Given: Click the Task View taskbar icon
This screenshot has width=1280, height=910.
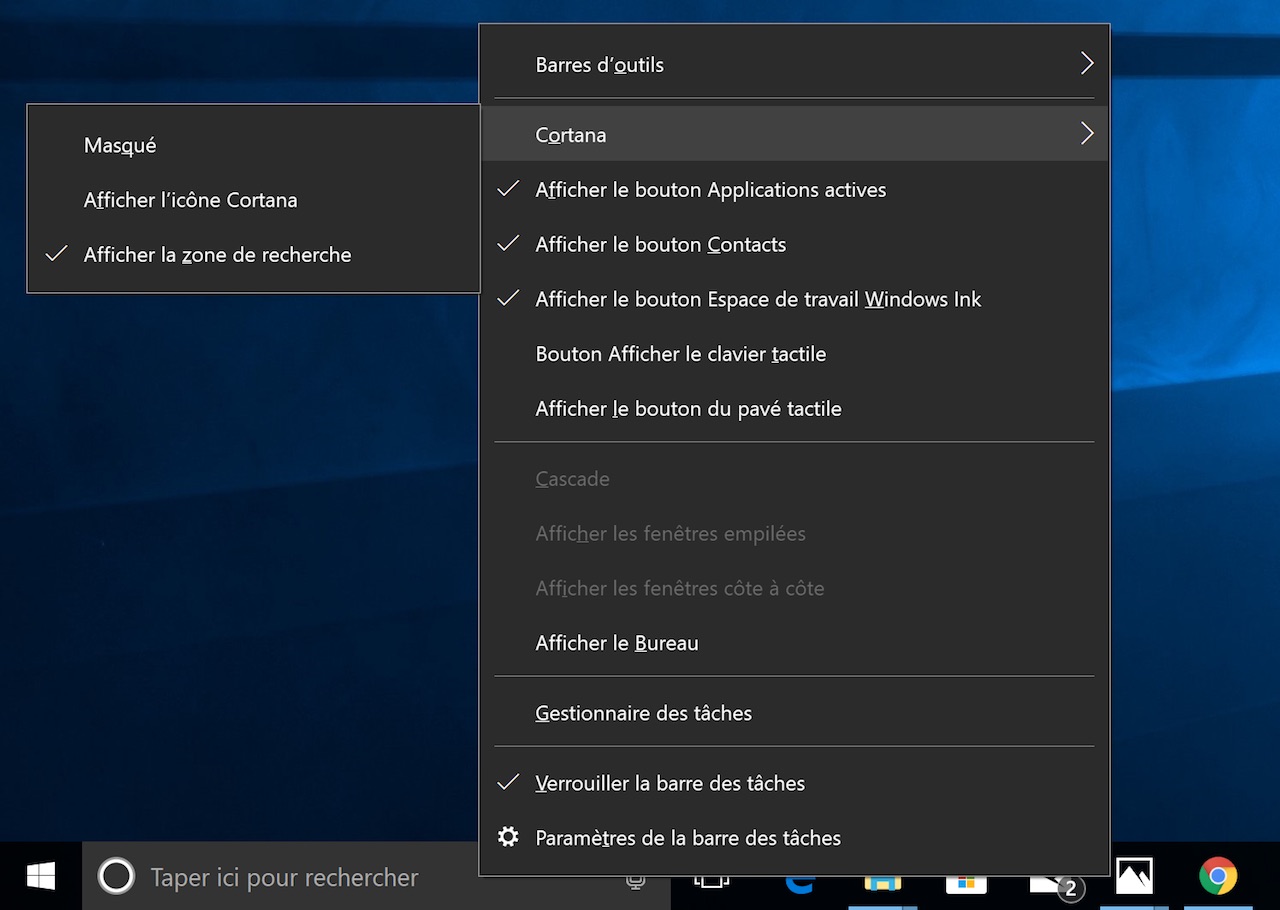Looking at the screenshot, I should pos(710,881).
